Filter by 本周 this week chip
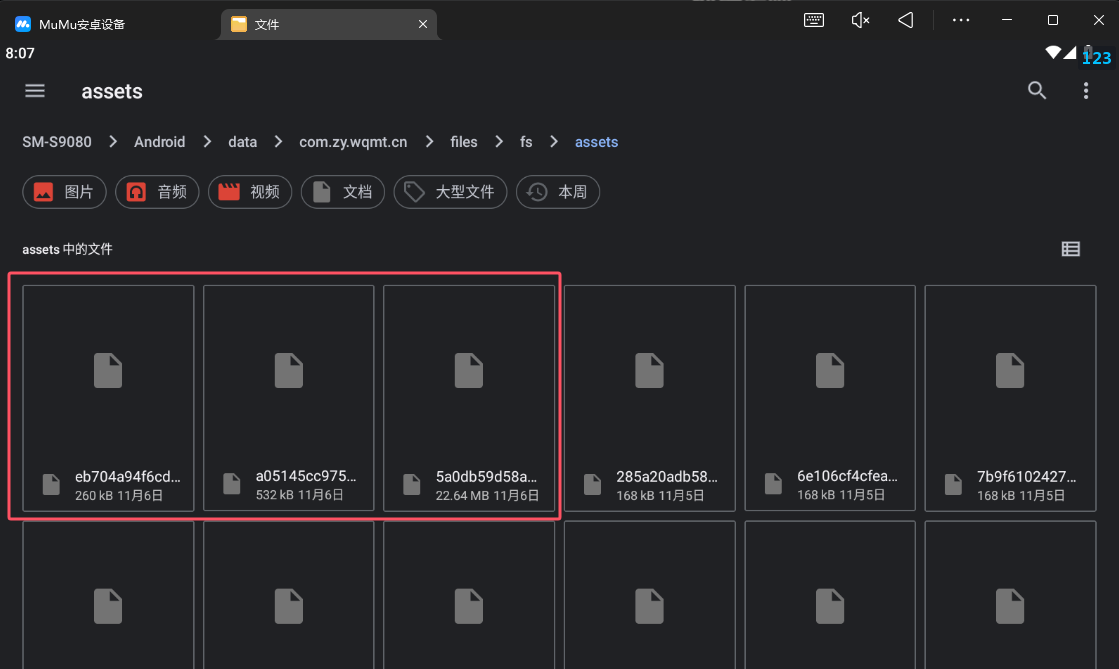Screen dimensions: 1119x669 click(557, 192)
